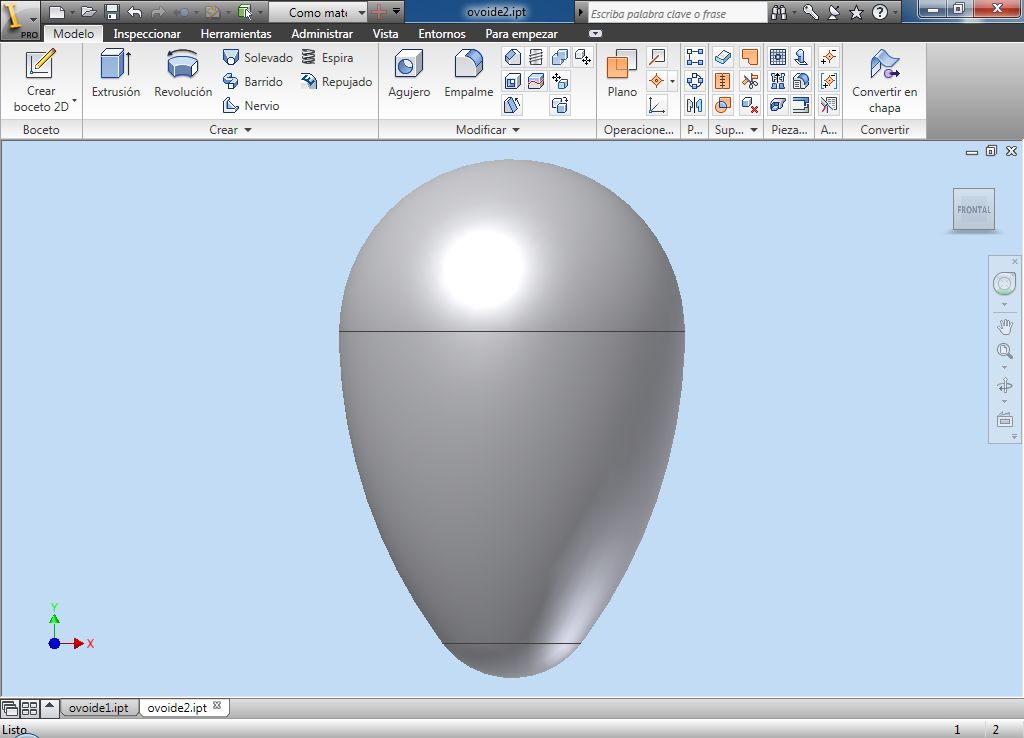
Task: Select the pan hand navigation tool
Action: 1004,326
